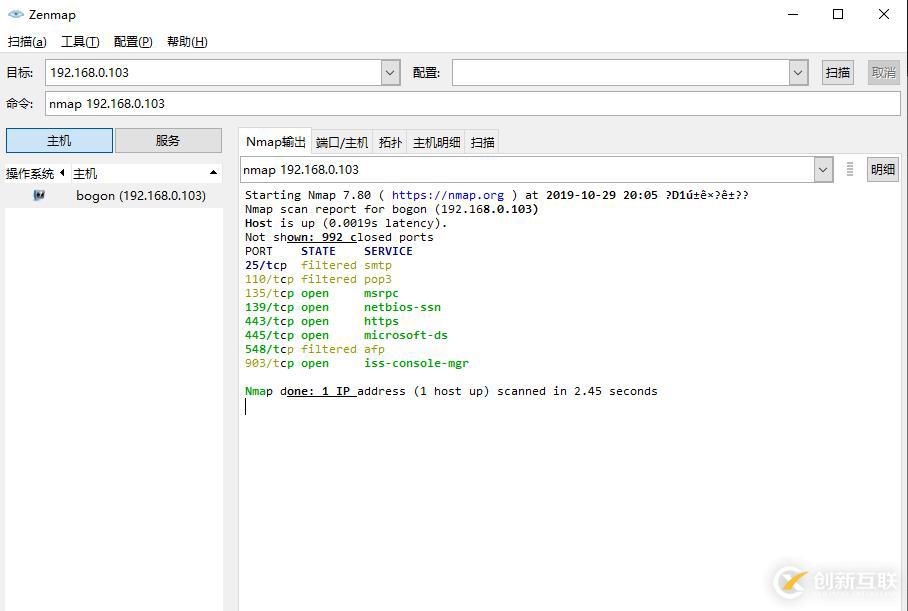Screen dimensions: 908x611
Task: Switch to the 主机明细 tab
Action: point(436,142)
